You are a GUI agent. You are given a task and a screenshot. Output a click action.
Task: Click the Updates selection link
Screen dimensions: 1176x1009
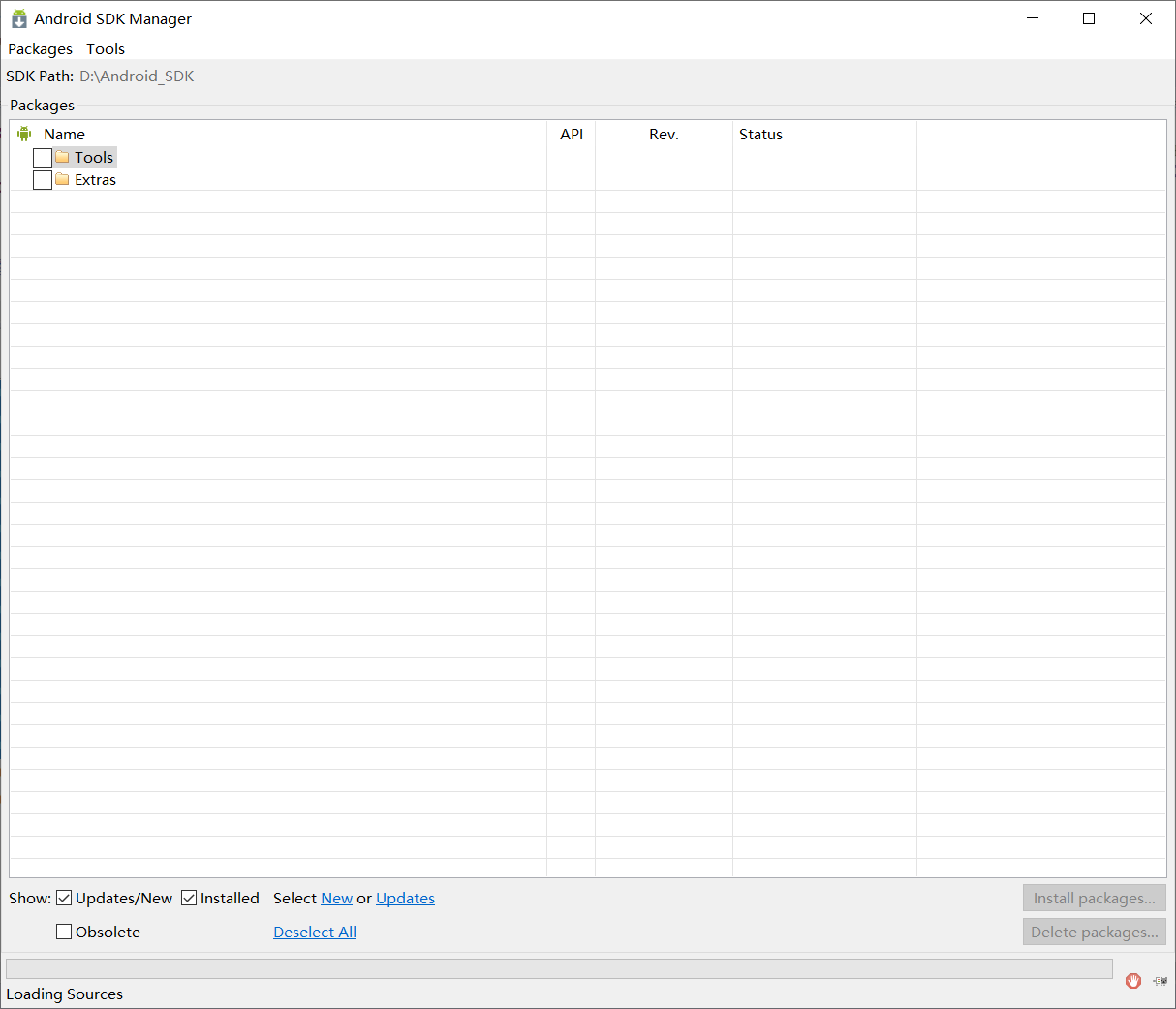[x=405, y=898]
